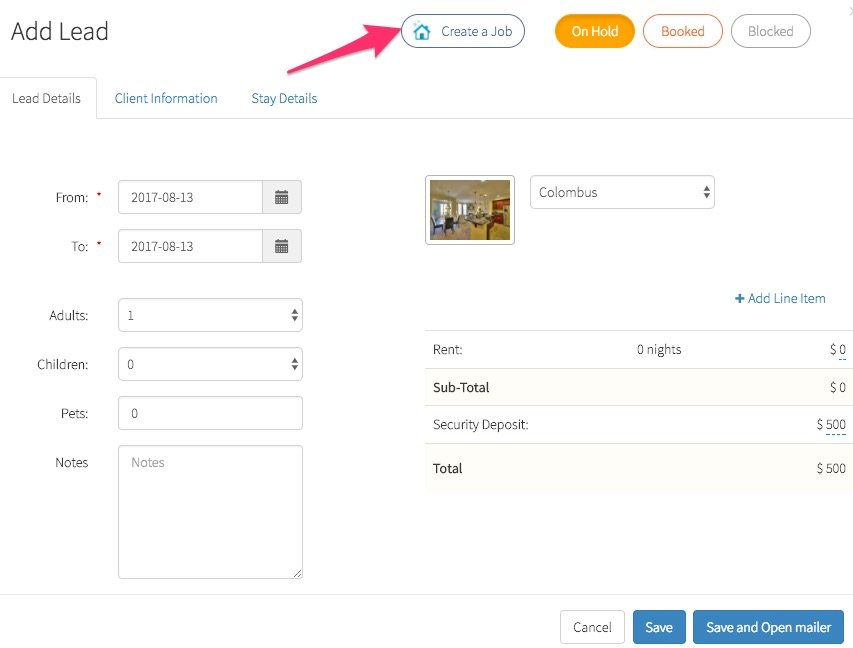Set status to Blocked
853x648 pixels.
pyautogui.click(x=770, y=31)
